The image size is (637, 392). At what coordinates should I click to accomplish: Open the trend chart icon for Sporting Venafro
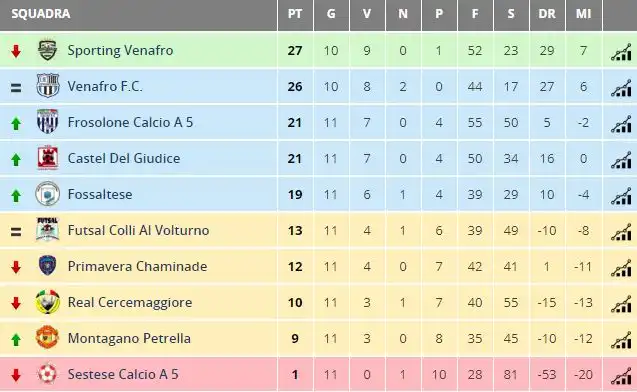(621, 52)
